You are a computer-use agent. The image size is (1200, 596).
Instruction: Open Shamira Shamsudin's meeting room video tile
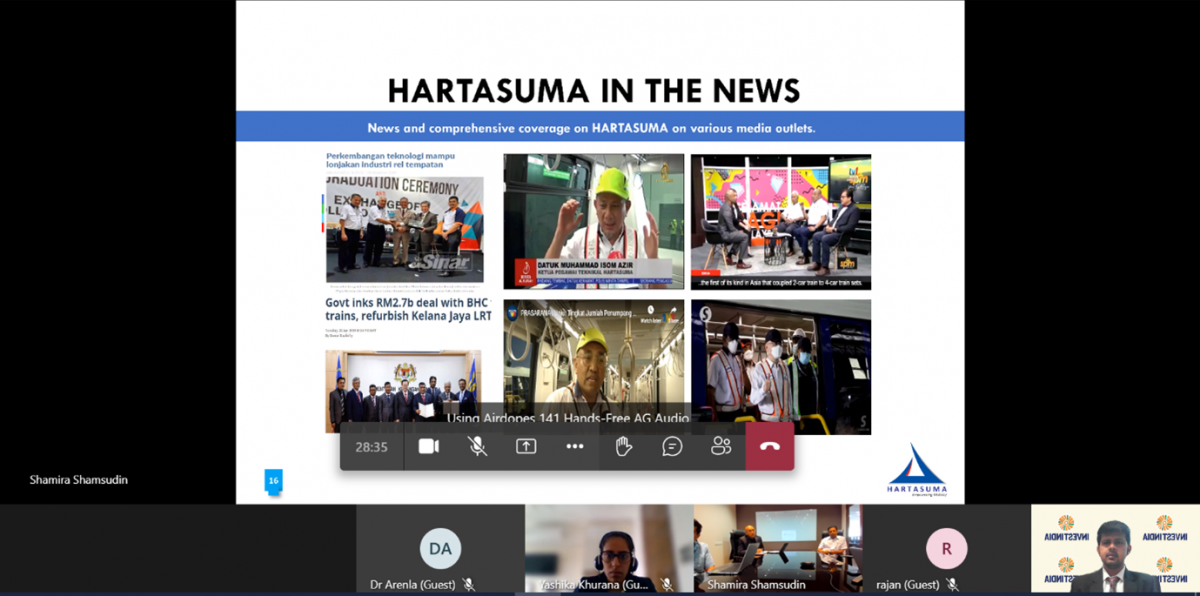click(x=778, y=548)
